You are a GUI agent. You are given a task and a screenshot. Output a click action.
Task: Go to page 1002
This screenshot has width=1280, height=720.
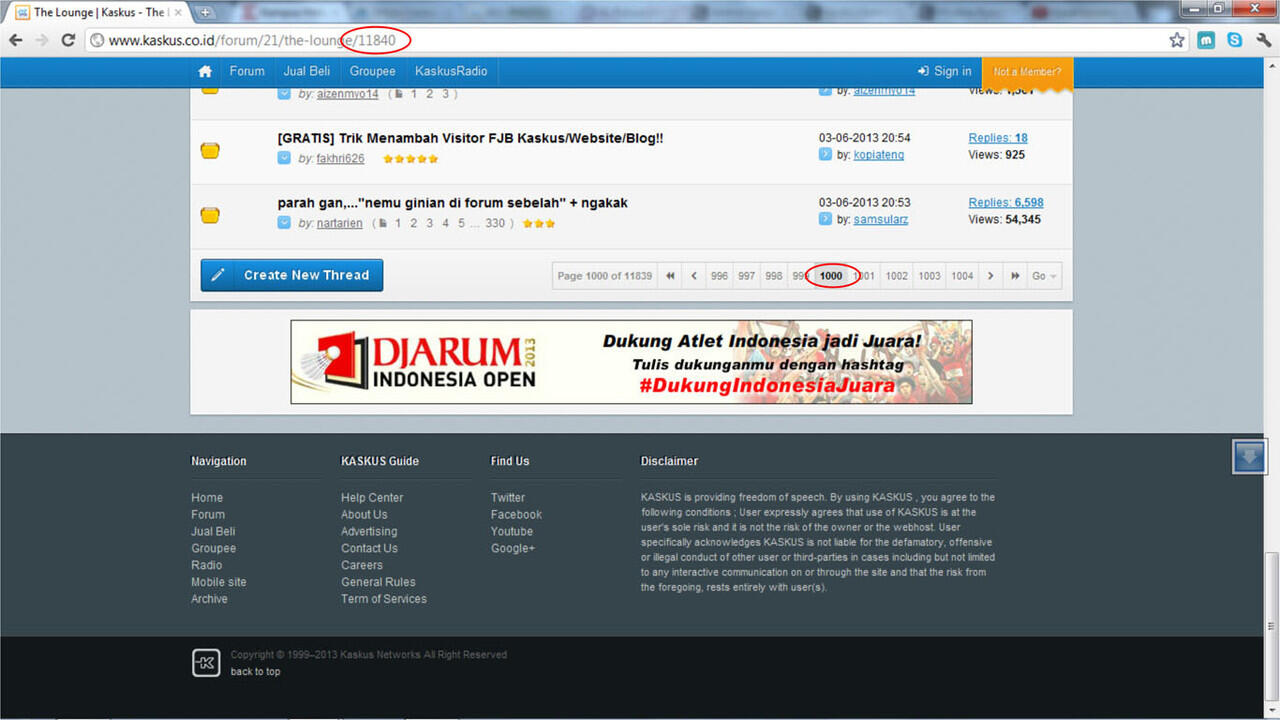(x=897, y=276)
